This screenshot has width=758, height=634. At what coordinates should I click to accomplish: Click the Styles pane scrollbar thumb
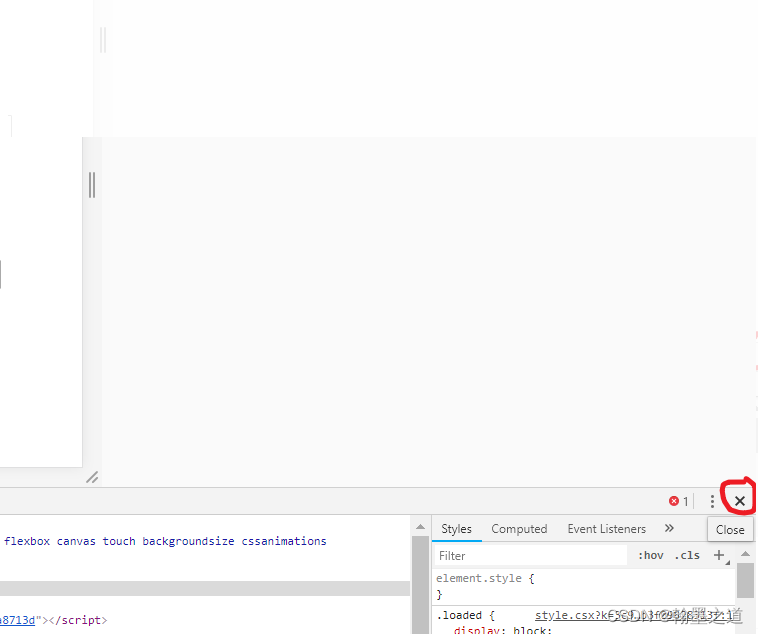coord(745,580)
